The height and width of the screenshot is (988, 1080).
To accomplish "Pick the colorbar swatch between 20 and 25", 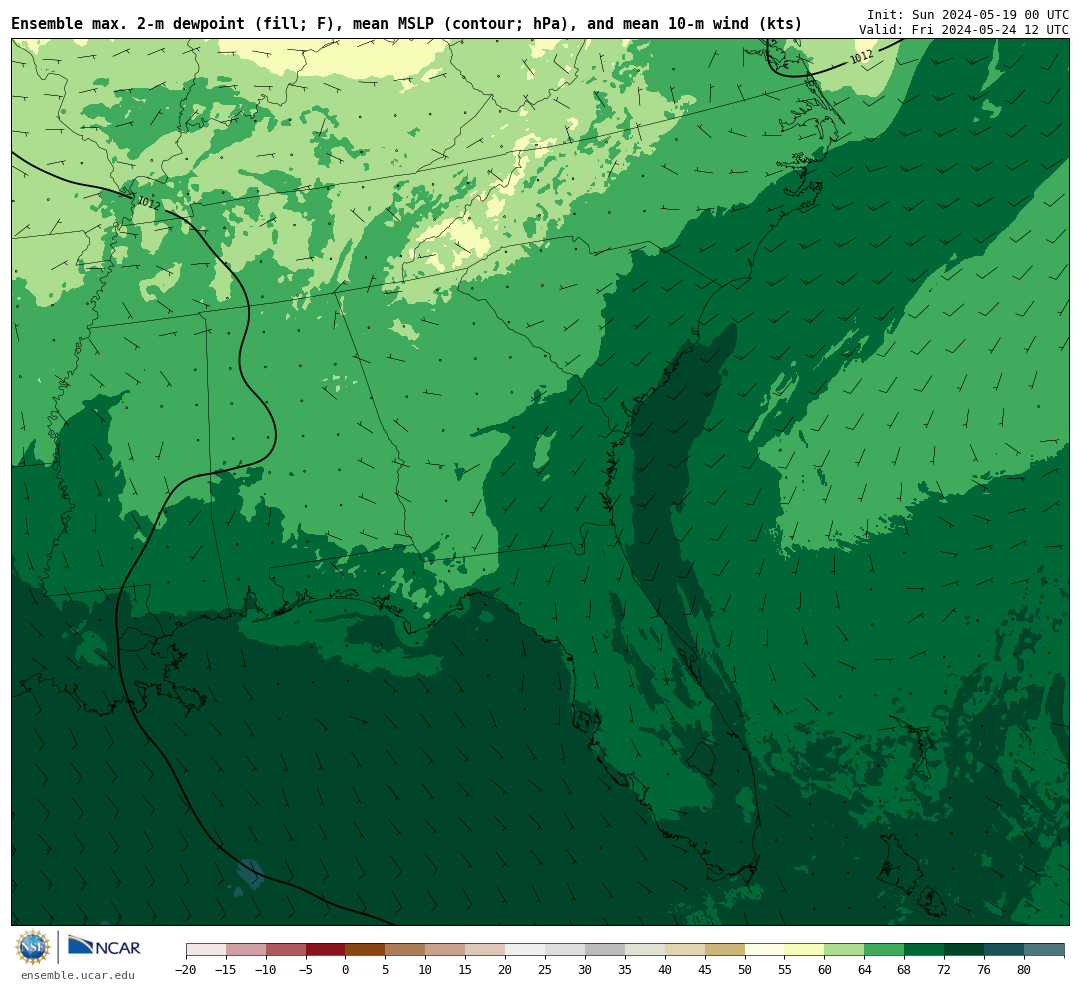I will click(x=525, y=949).
